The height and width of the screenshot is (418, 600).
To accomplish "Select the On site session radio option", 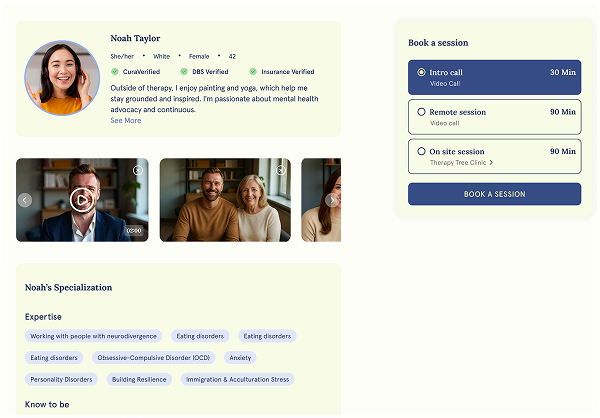I will point(422,152).
